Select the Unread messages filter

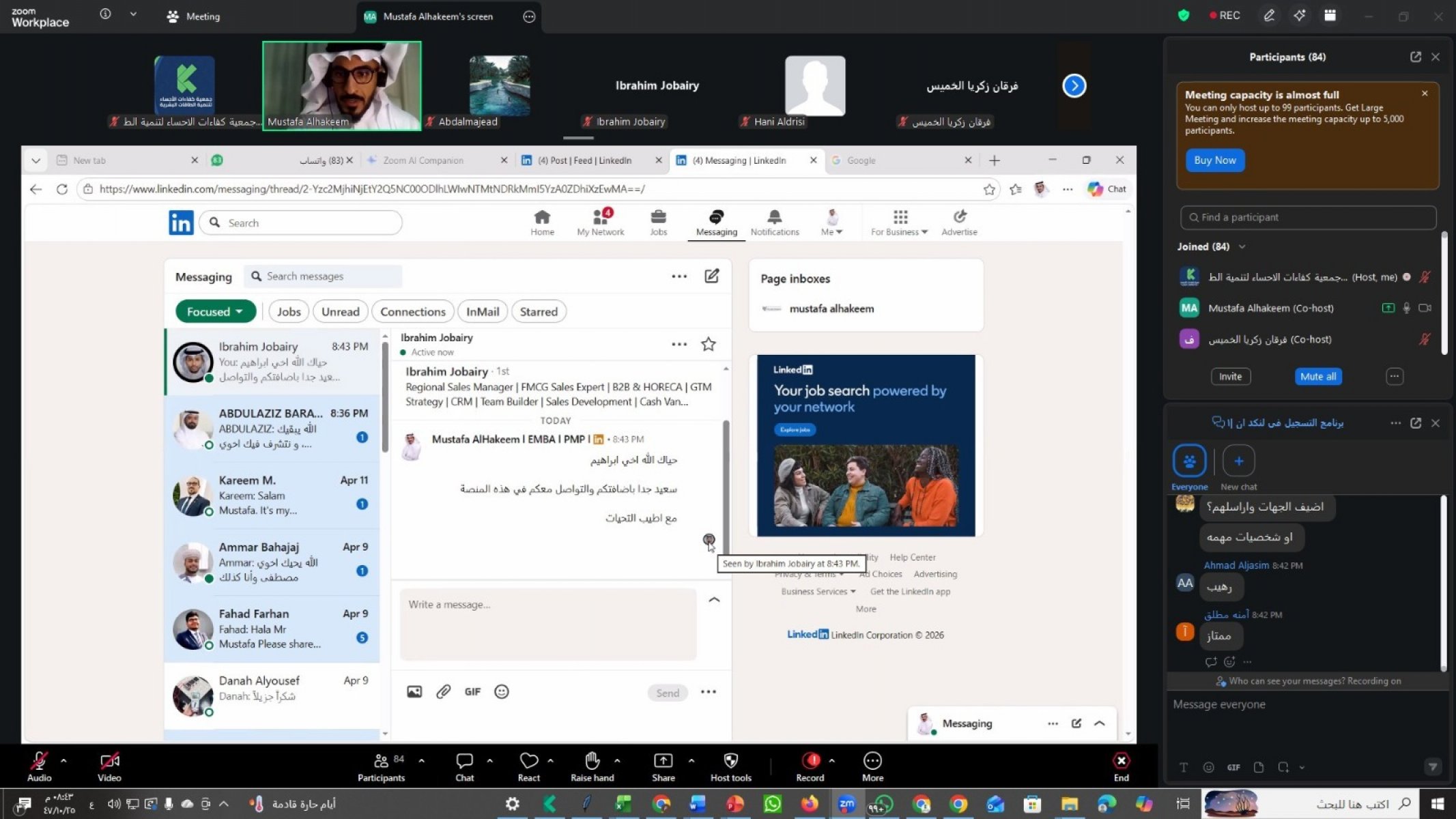(x=340, y=312)
